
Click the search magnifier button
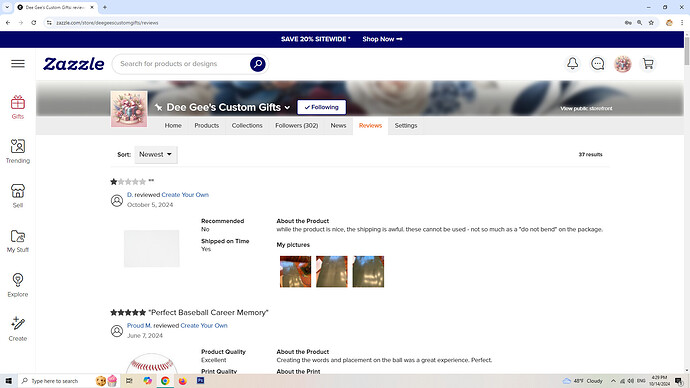pos(257,64)
